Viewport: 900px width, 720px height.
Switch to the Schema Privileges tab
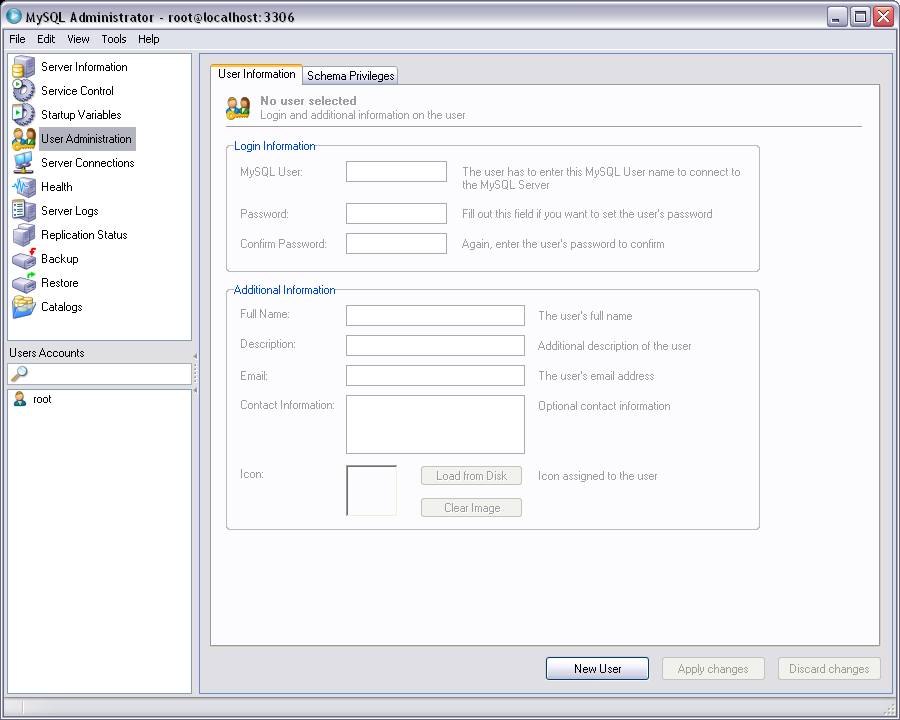351,76
